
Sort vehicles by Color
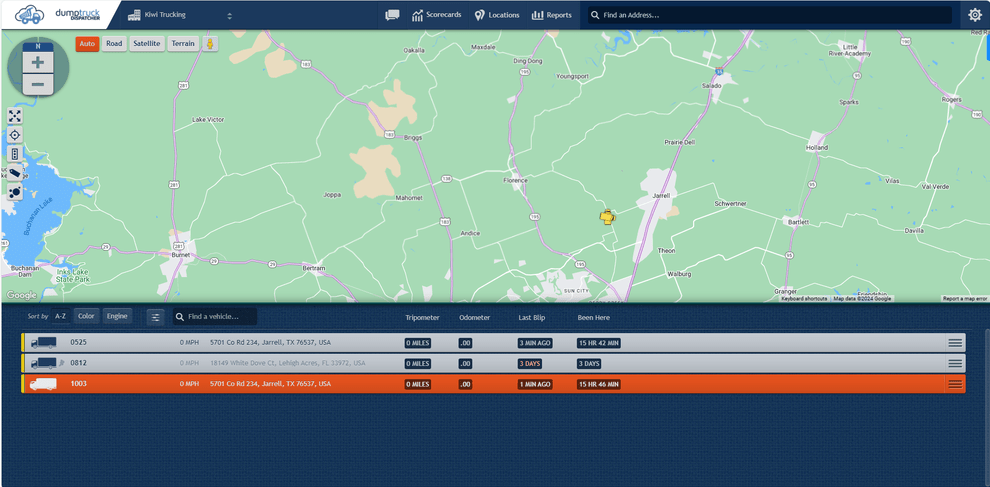pos(86,316)
